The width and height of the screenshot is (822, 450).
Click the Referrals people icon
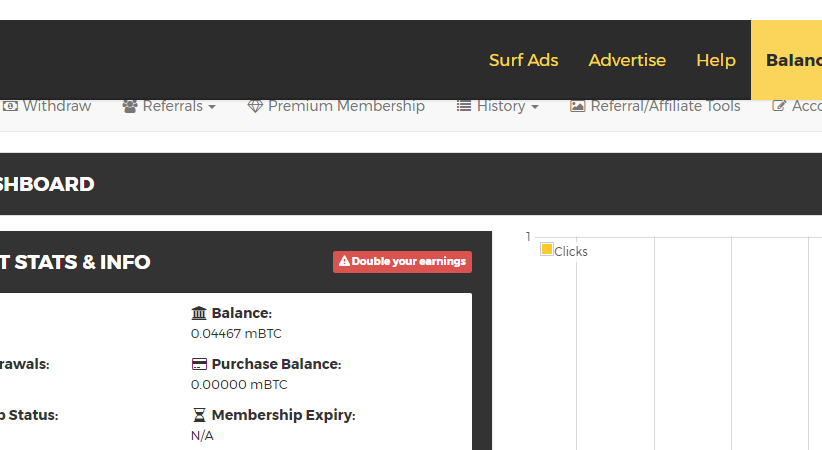click(130, 106)
